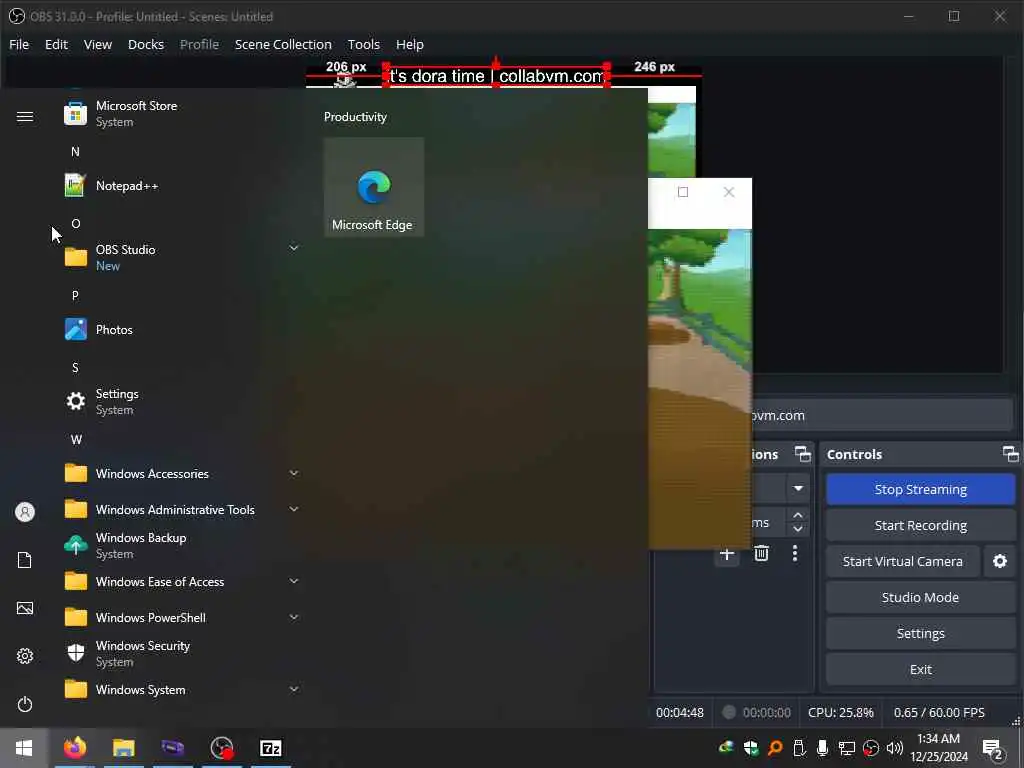
Task: Open the Help menu
Action: tap(409, 44)
